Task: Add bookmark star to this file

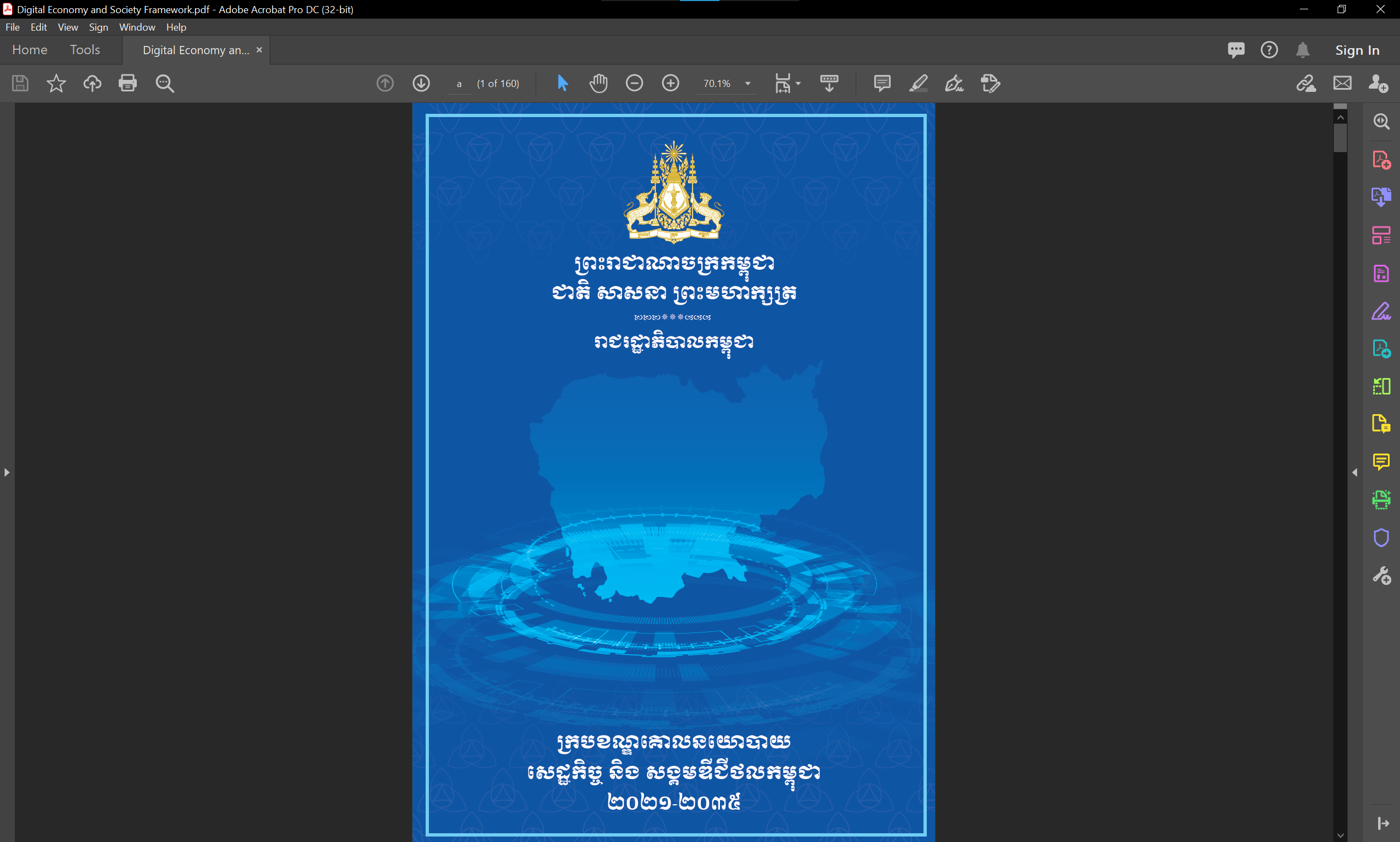Action: 56,83
